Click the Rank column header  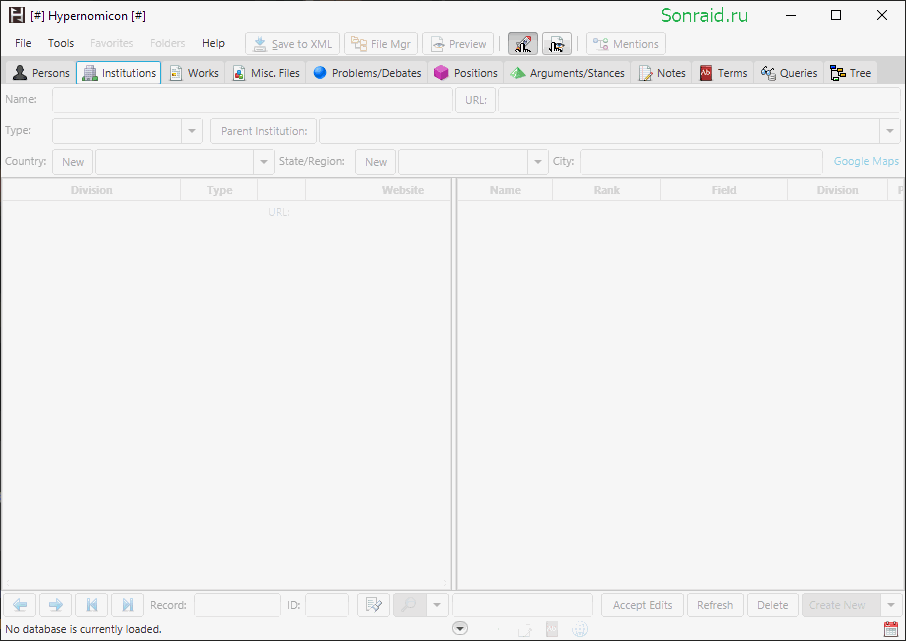pos(606,190)
